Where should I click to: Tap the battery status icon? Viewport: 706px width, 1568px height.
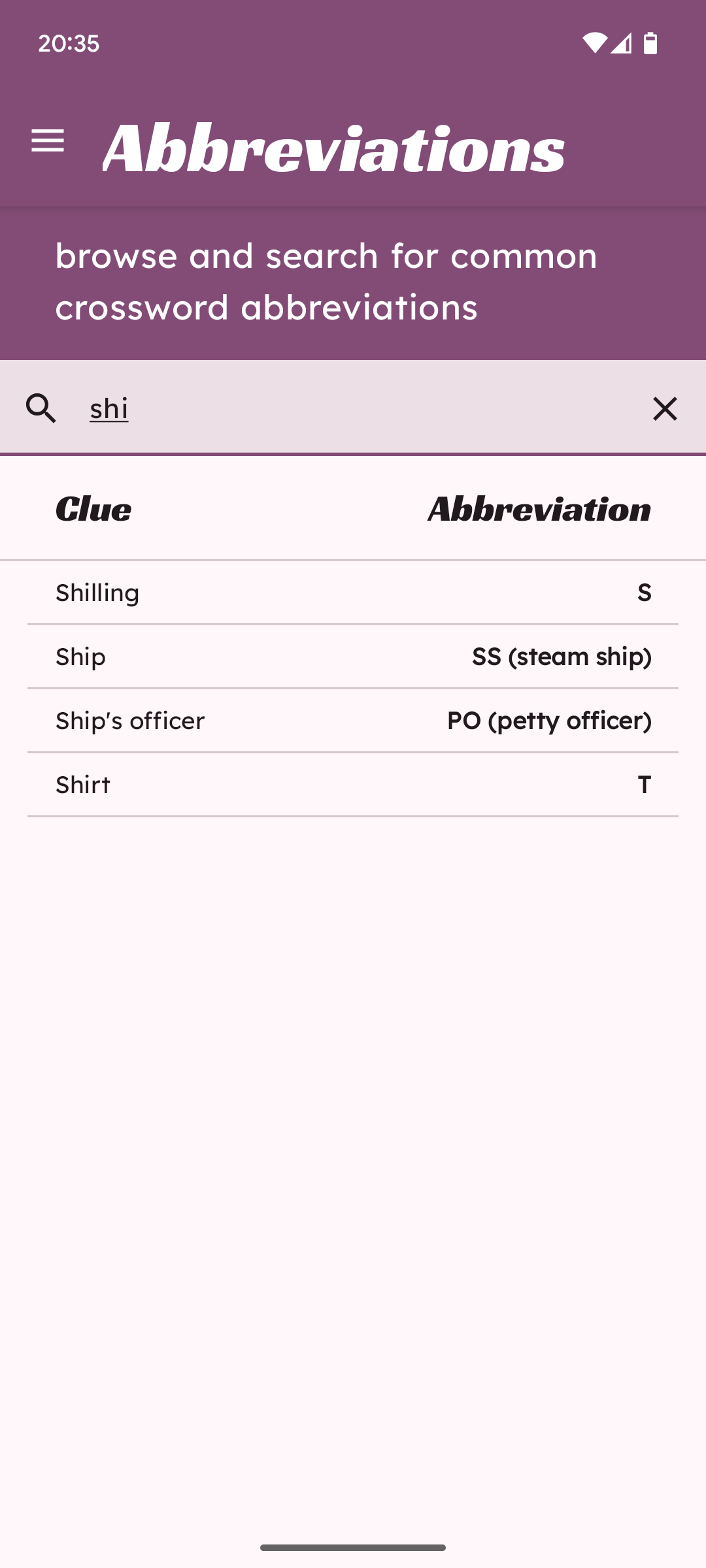pos(650,43)
